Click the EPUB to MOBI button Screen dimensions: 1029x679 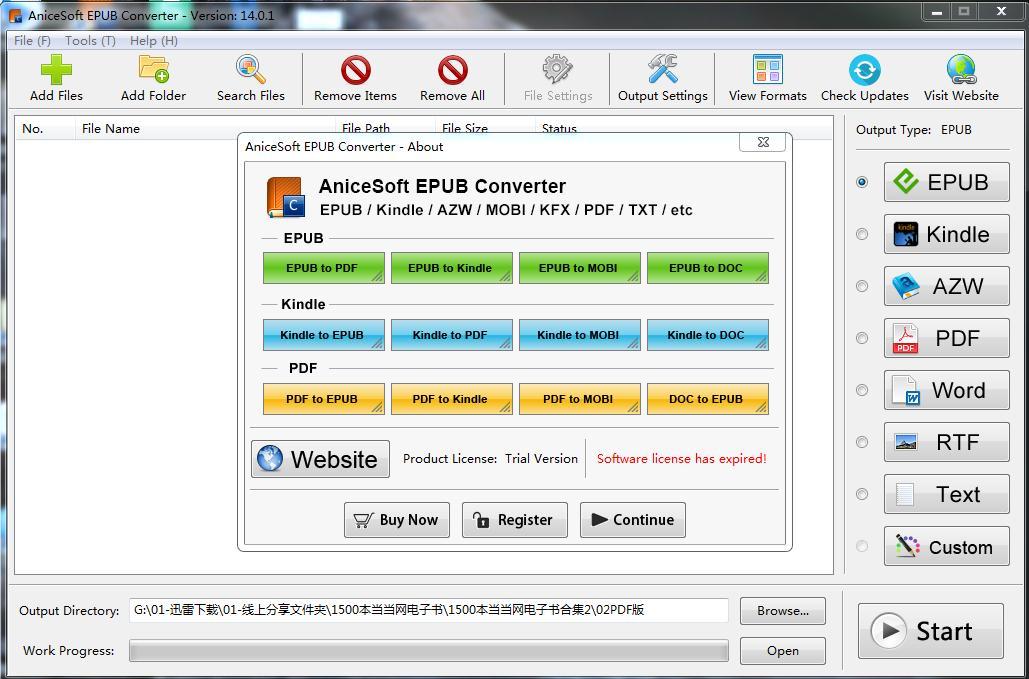pos(579,268)
